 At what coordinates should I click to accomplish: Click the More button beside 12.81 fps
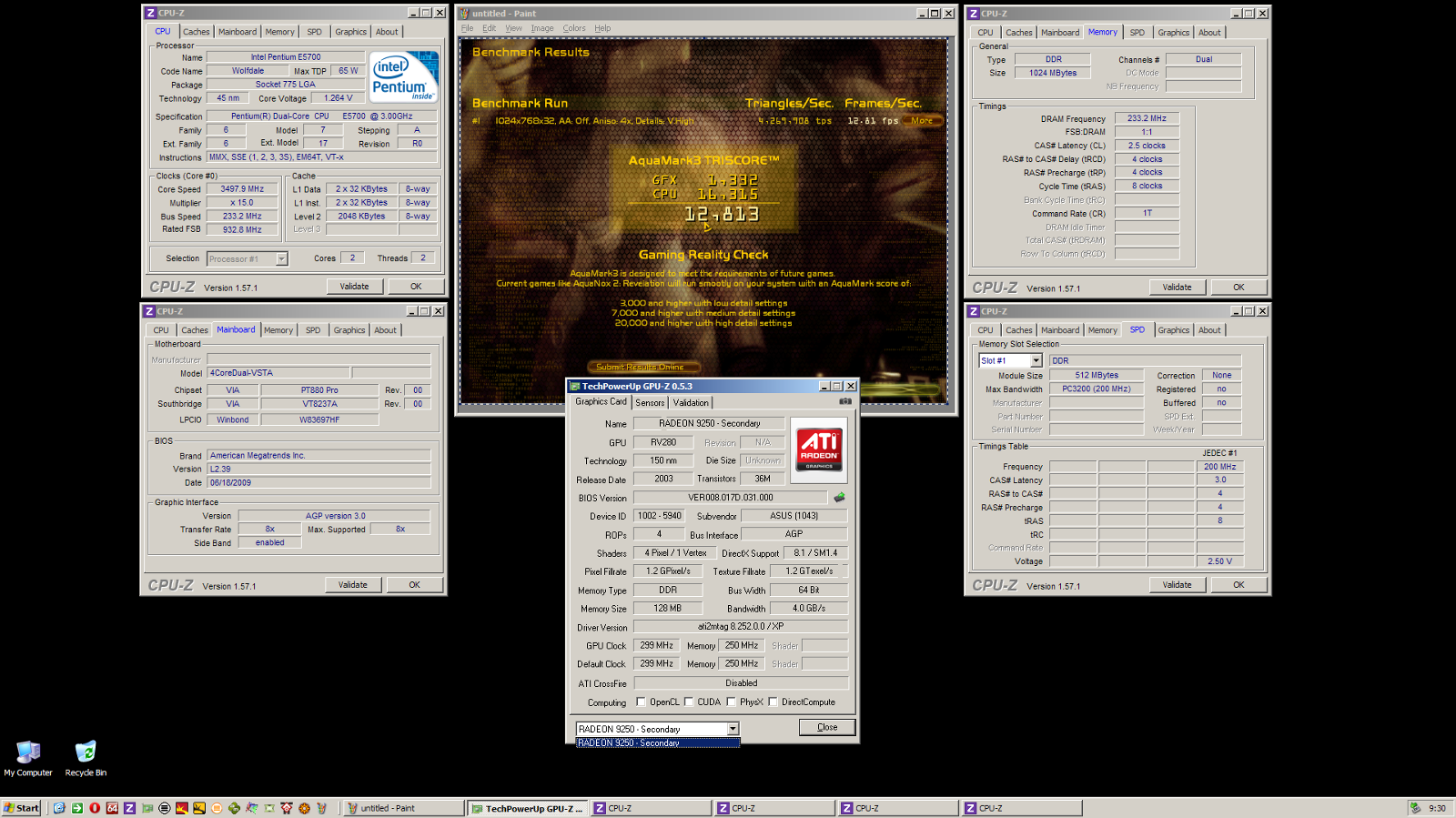[x=922, y=120]
